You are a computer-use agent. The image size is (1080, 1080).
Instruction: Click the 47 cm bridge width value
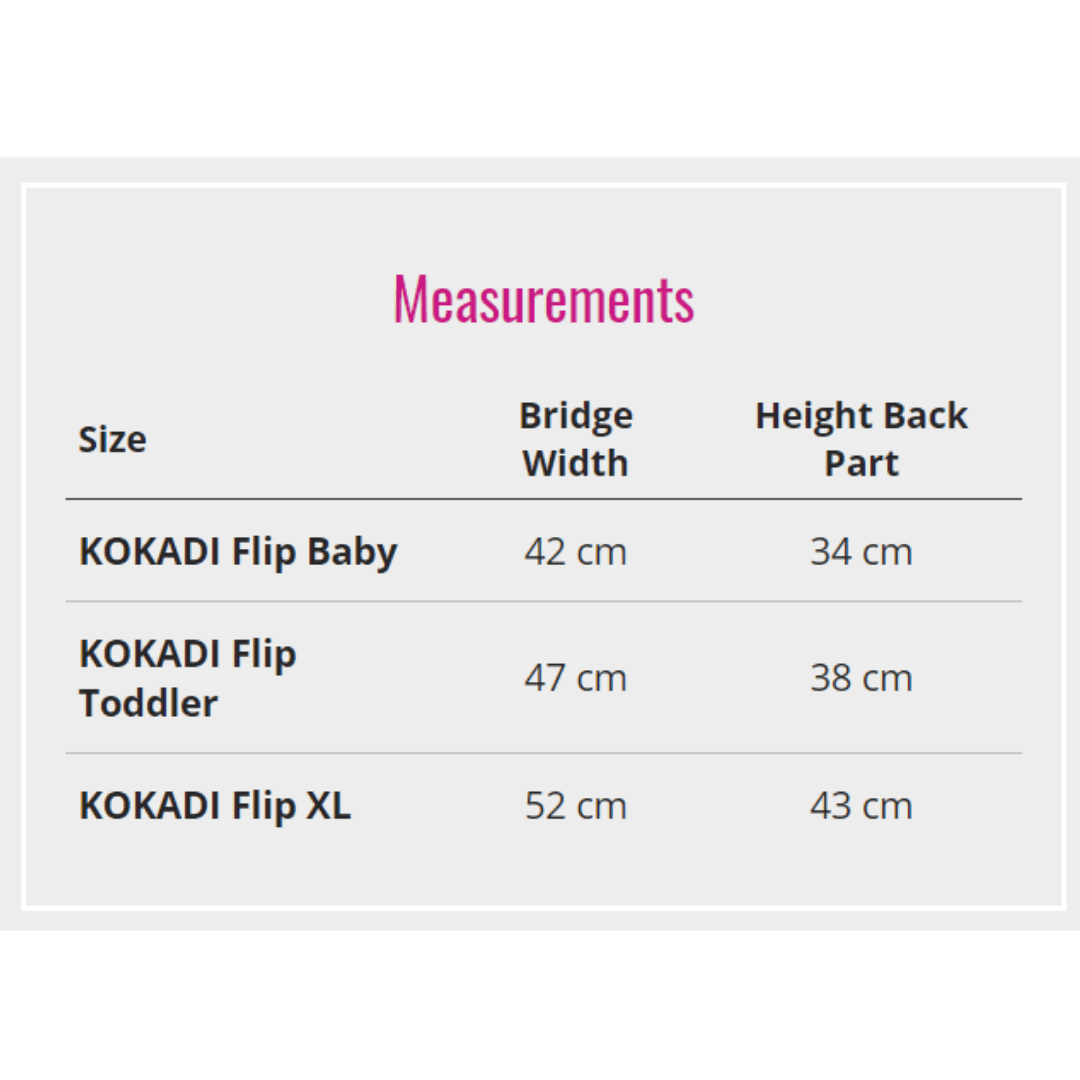[575, 678]
